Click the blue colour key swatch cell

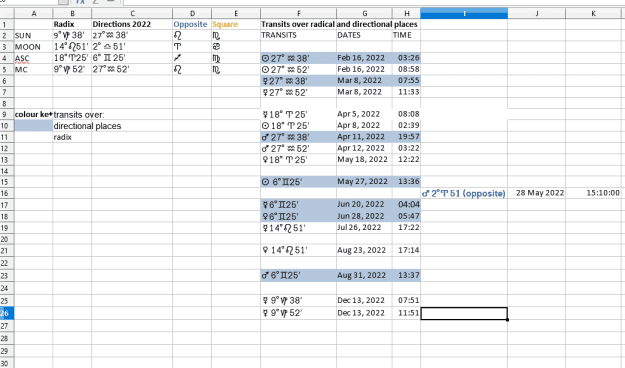[33, 126]
